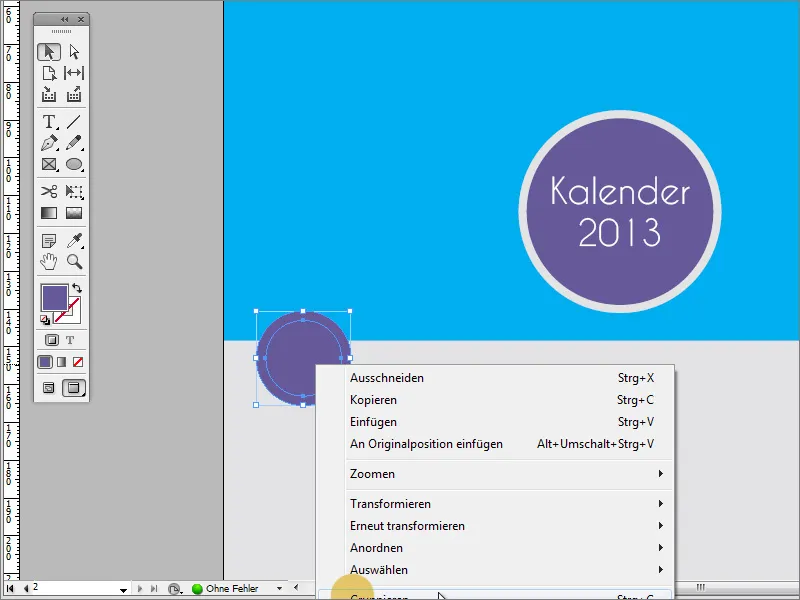Swap fill and stroke colors
The height and width of the screenshot is (600, 800).
[77, 288]
